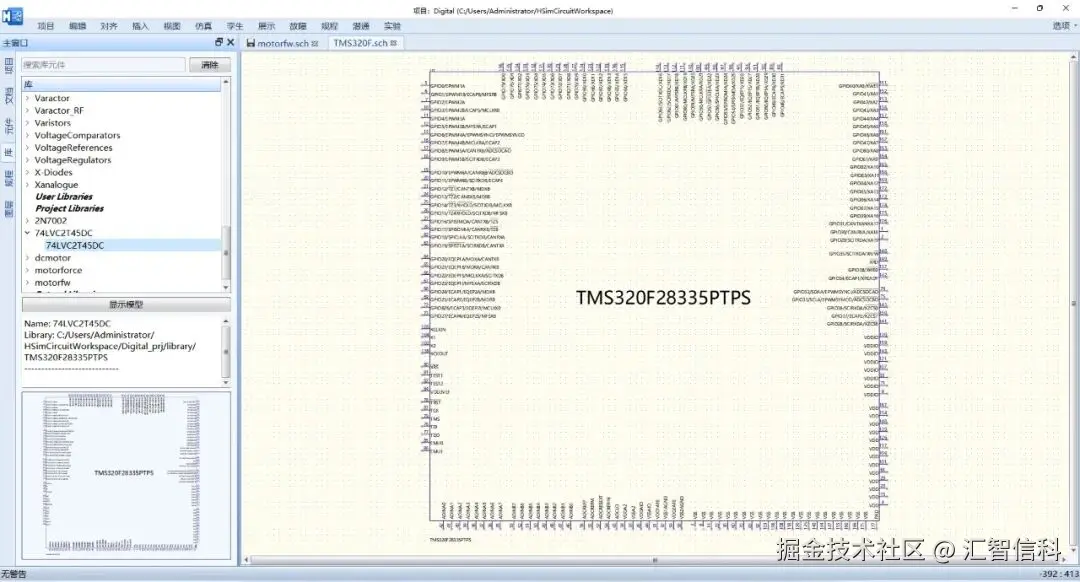Collapse the 74LVC2T45DC parent node
This screenshot has height=582, width=1080.
pos(27,233)
